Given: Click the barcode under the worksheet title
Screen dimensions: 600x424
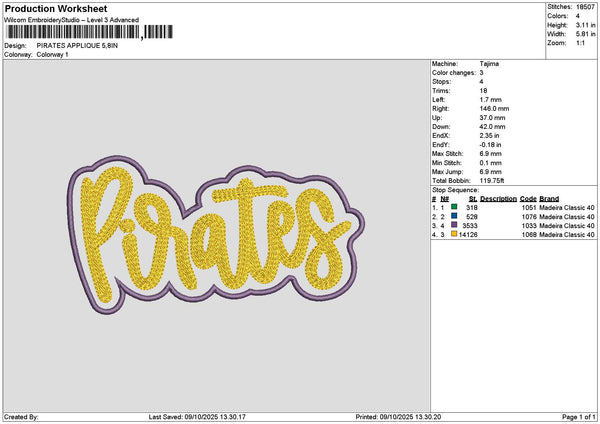Looking at the screenshot, I should coord(90,32).
